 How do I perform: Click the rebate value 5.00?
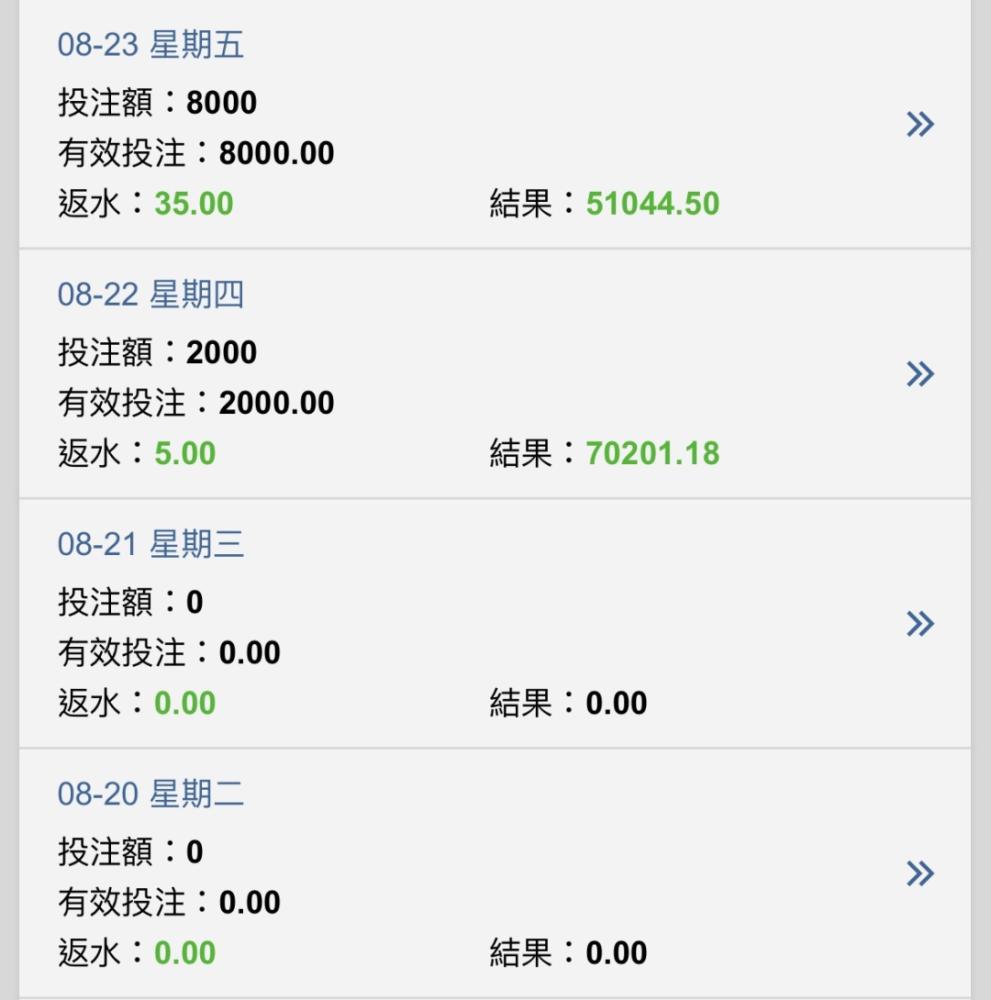pyautogui.click(x=185, y=453)
